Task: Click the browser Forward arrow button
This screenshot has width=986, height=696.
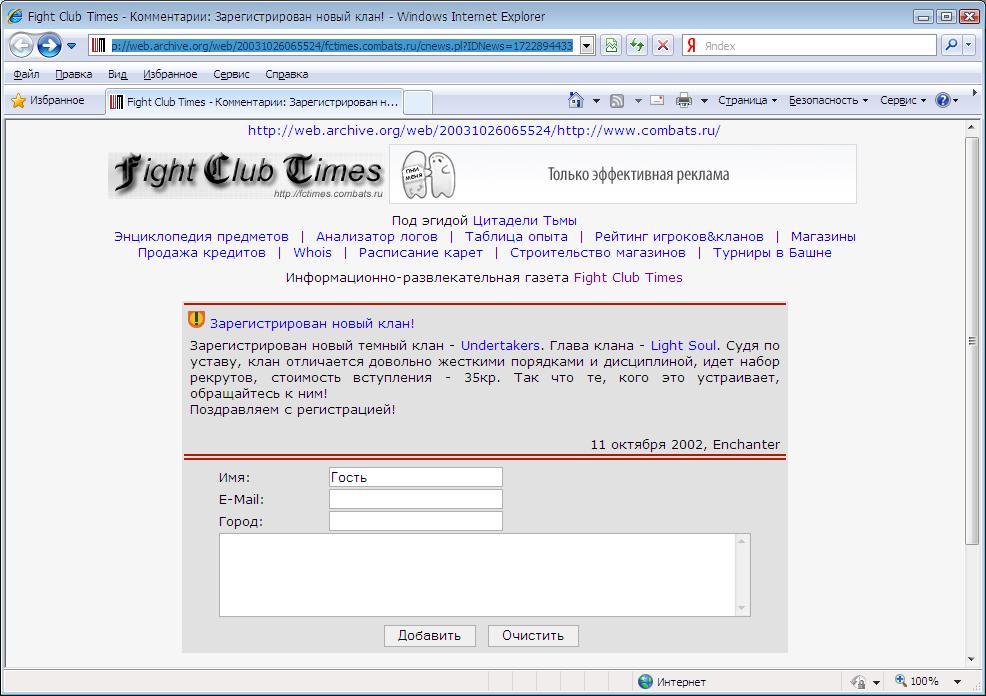Action: point(49,45)
